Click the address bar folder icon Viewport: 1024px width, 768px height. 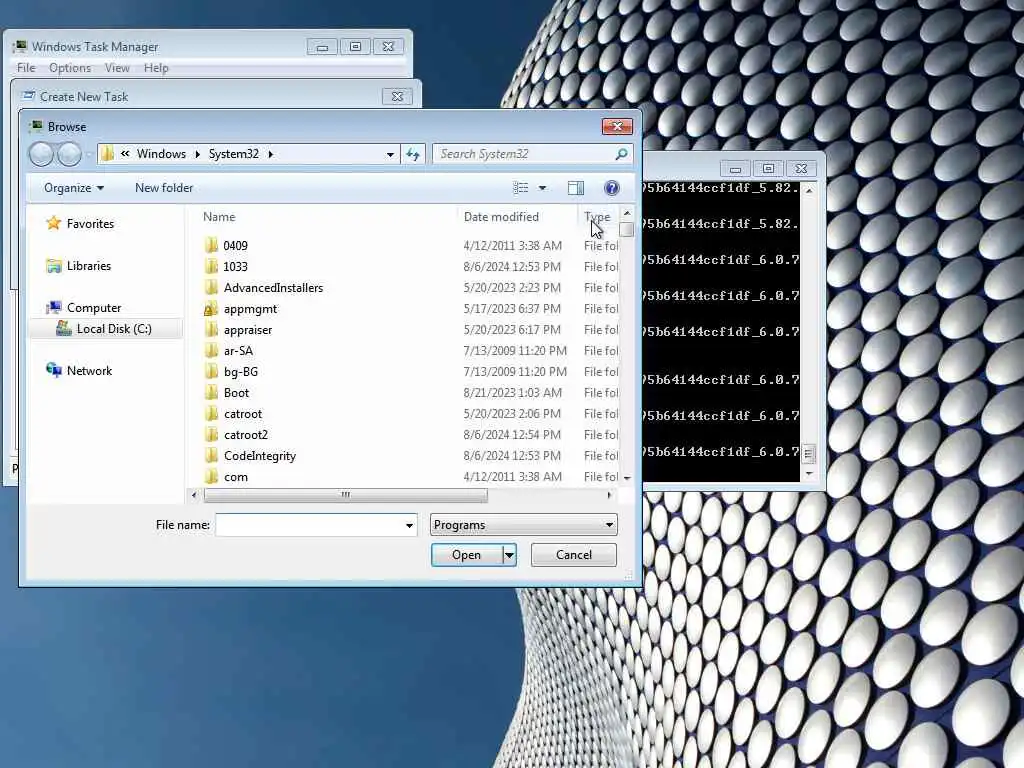tap(108, 154)
